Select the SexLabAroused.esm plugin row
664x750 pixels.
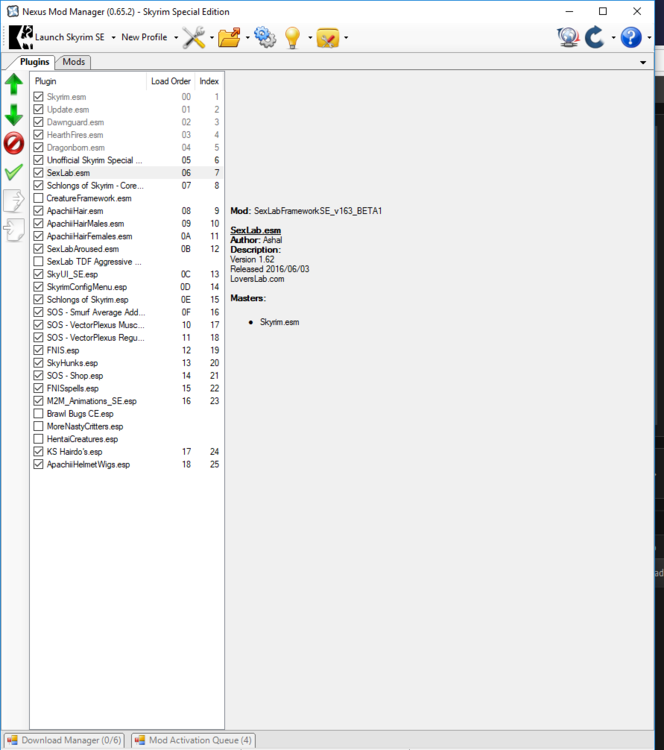click(x=127, y=249)
